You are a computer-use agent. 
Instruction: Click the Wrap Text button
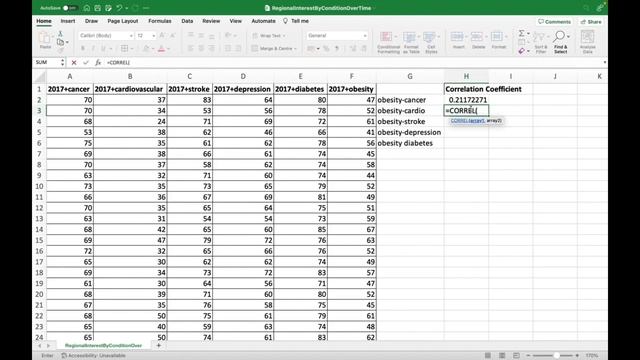[268, 36]
